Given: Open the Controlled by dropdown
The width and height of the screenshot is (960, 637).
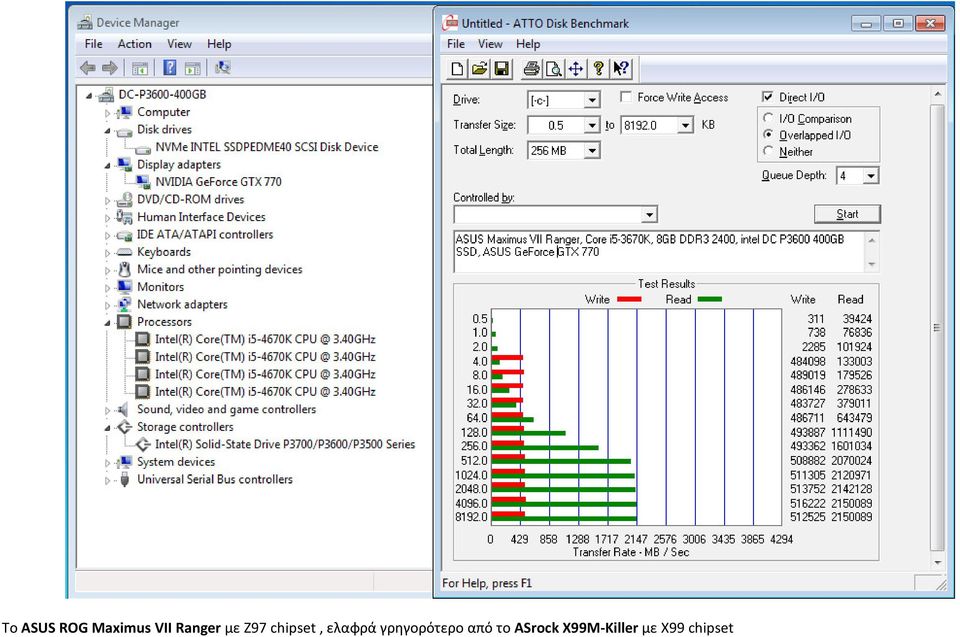Looking at the screenshot, I should tap(650, 214).
